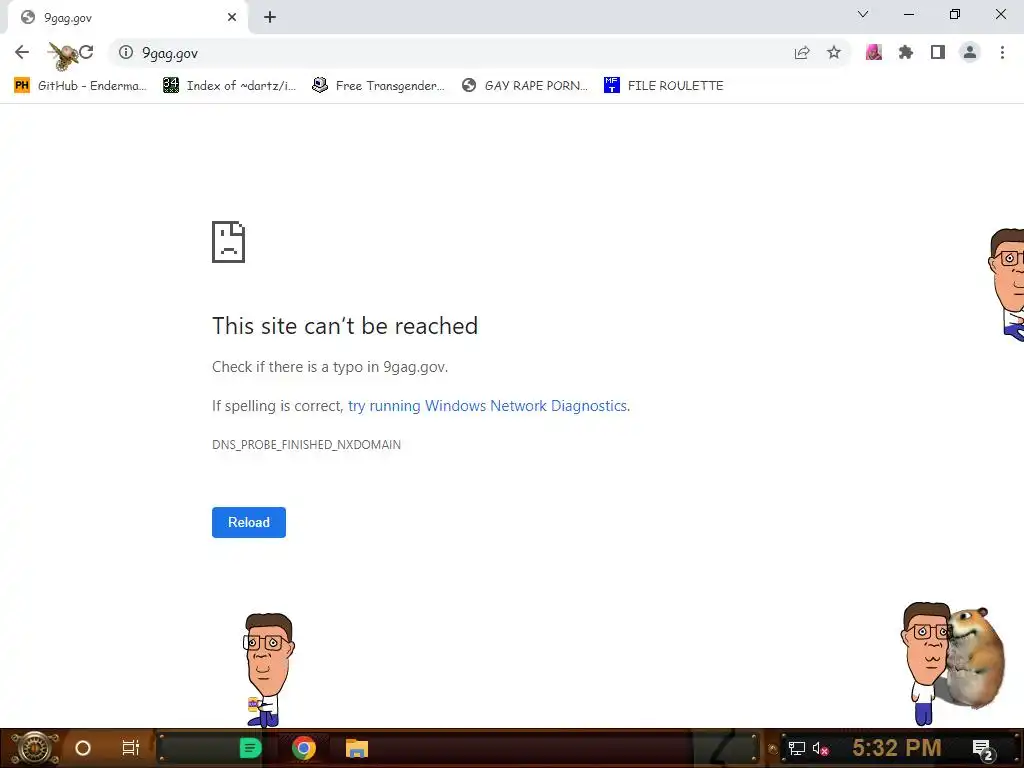Share this page icon
Screen dimensions: 1024x768
pos(802,53)
